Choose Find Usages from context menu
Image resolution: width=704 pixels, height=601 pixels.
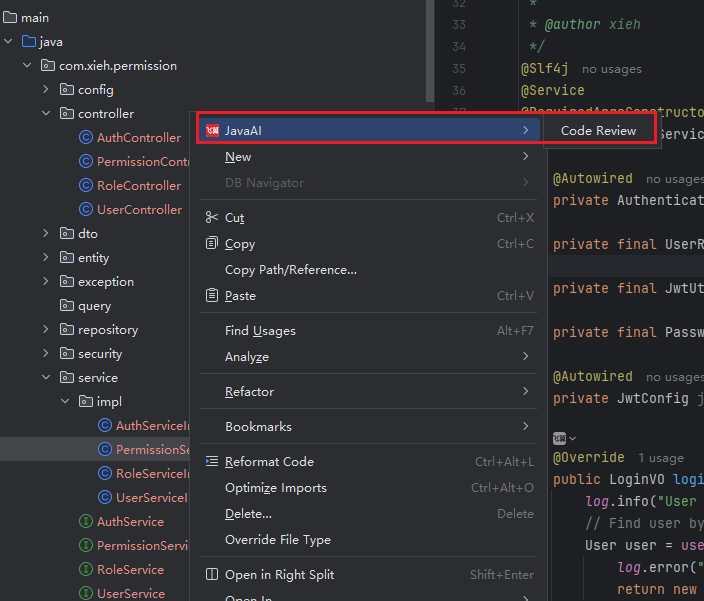pyautogui.click(x=260, y=331)
